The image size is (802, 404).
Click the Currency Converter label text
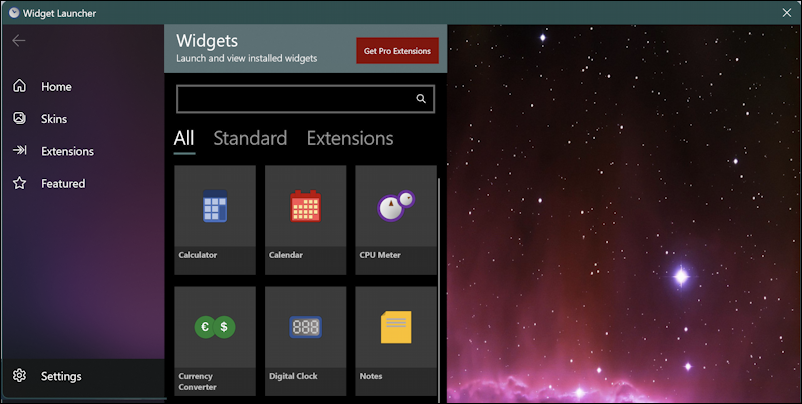tap(197, 381)
